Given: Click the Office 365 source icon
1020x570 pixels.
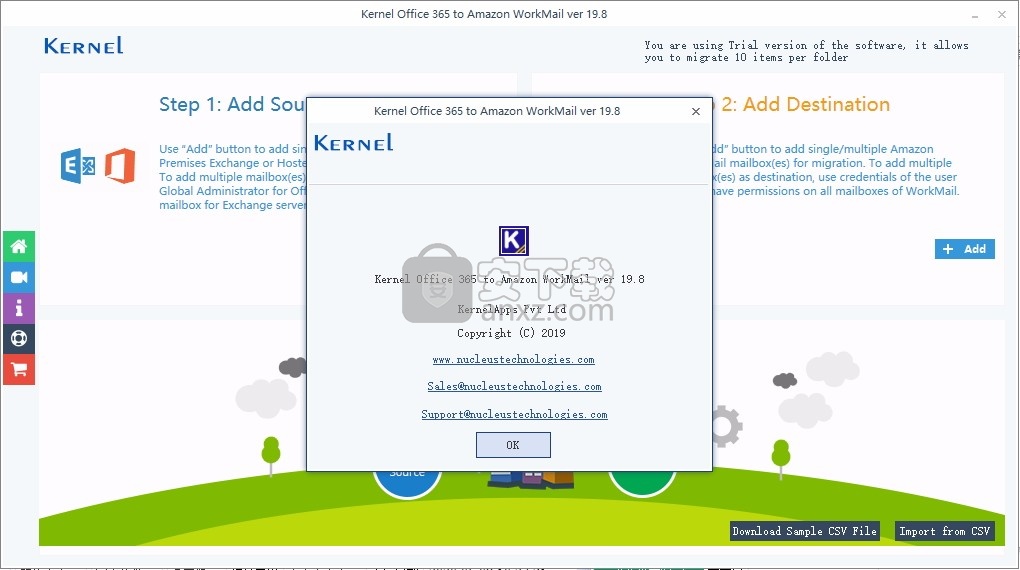Looking at the screenshot, I should [x=120, y=166].
